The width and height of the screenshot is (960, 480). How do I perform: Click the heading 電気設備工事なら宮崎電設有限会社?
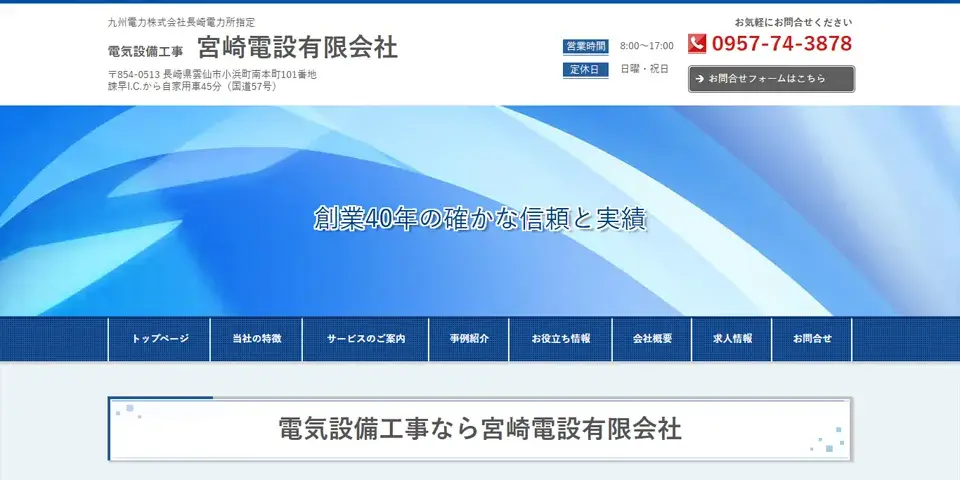[x=480, y=429]
